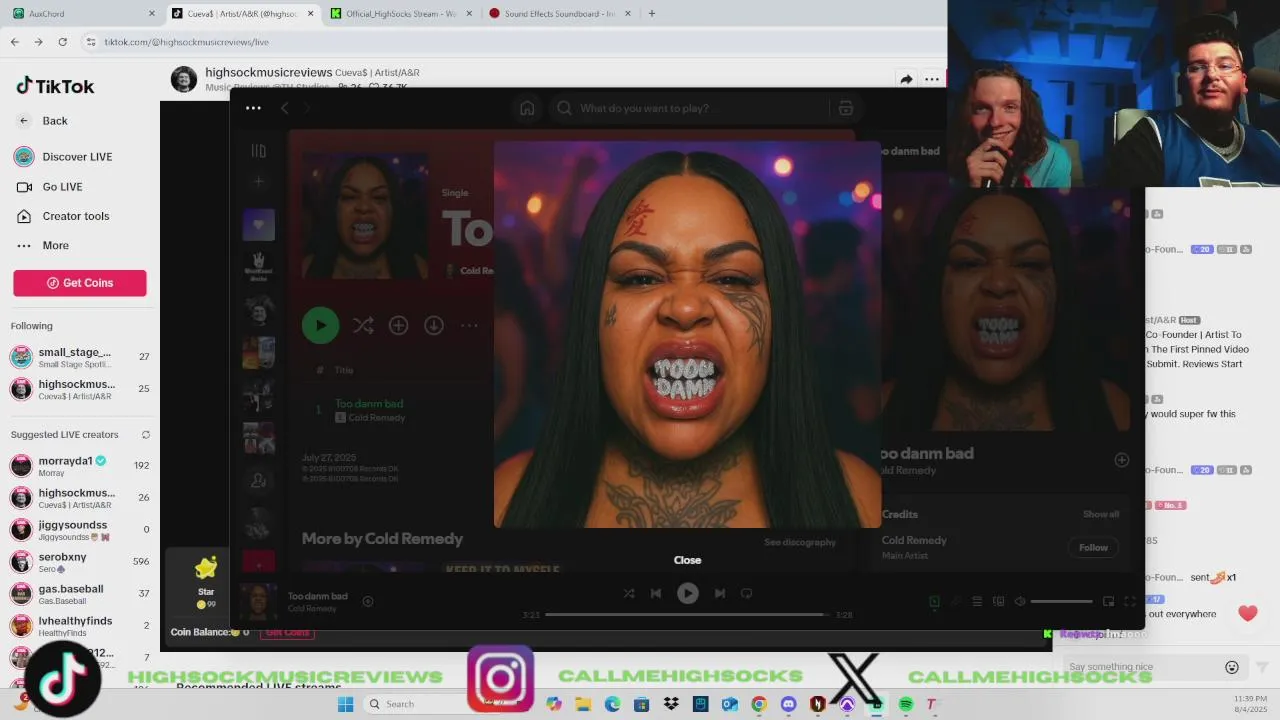Open Windows Start menu

click(345, 704)
